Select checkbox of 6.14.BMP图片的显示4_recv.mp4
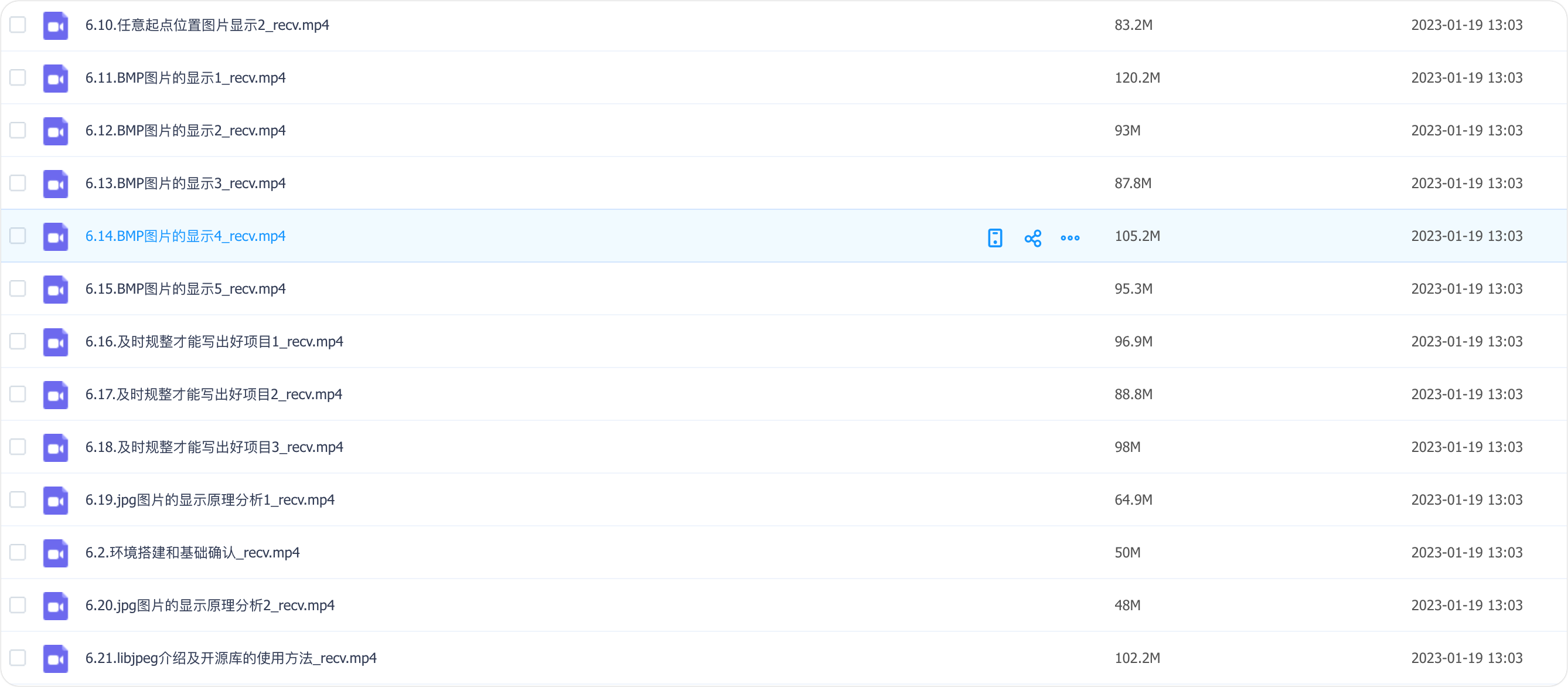Image resolution: width=1568 pixels, height=687 pixels. [x=18, y=236]
